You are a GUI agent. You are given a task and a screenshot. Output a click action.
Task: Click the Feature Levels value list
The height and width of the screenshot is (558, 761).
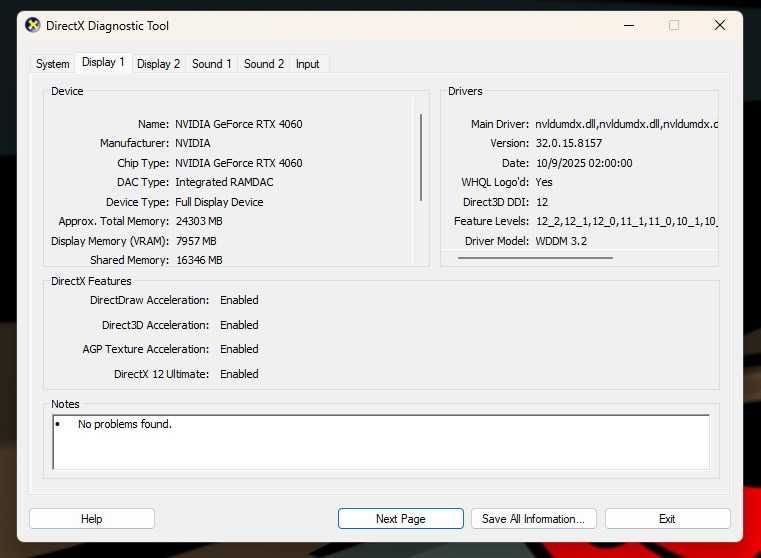(x=627, y=221)
